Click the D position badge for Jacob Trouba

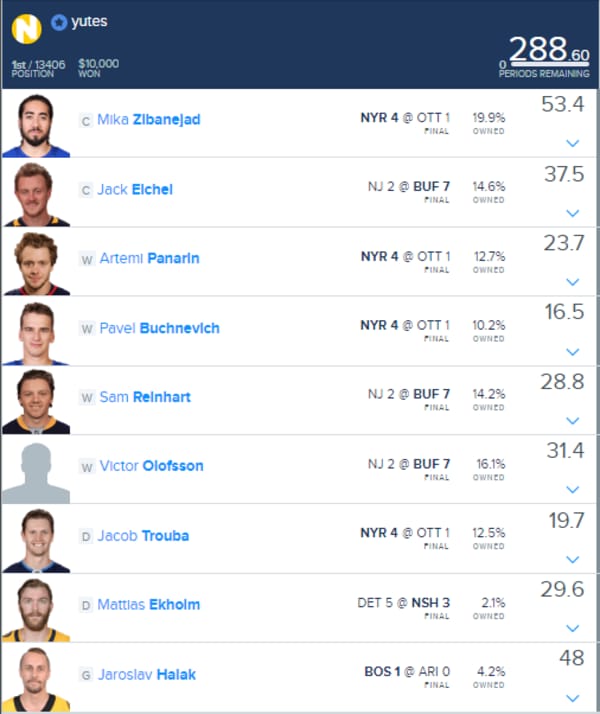(86, 537)
